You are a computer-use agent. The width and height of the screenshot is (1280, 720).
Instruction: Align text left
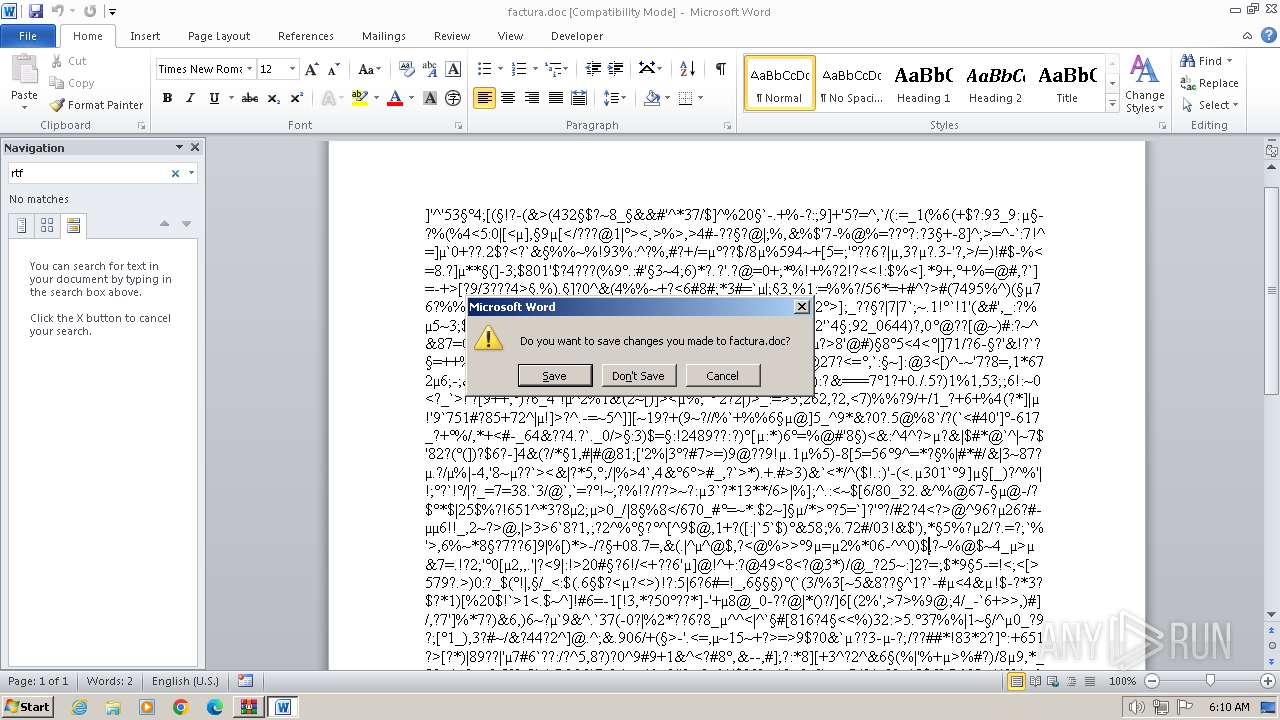point(485,98)
